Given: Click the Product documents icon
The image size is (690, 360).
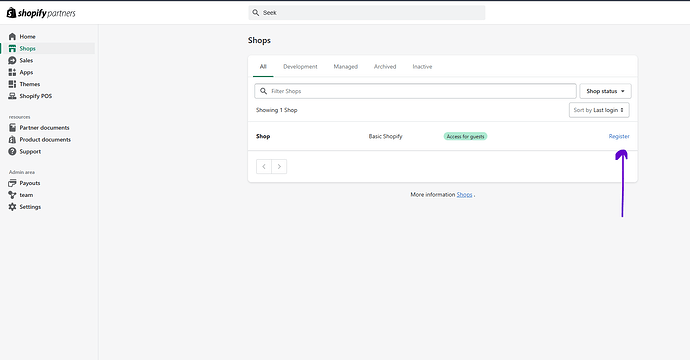Looking at the screenshot, I should pyautogui.click(x=12, y=140).
